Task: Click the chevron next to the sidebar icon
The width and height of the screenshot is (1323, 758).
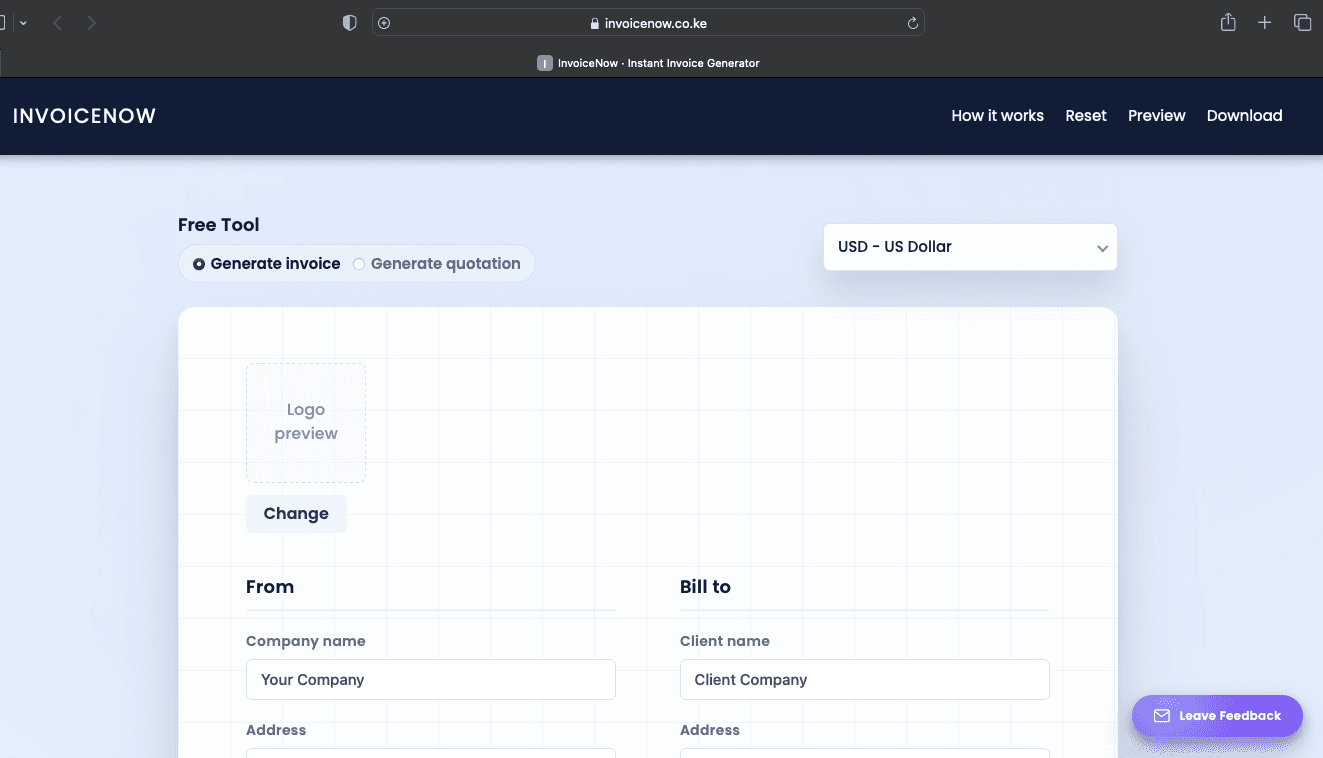Action: 24,21
